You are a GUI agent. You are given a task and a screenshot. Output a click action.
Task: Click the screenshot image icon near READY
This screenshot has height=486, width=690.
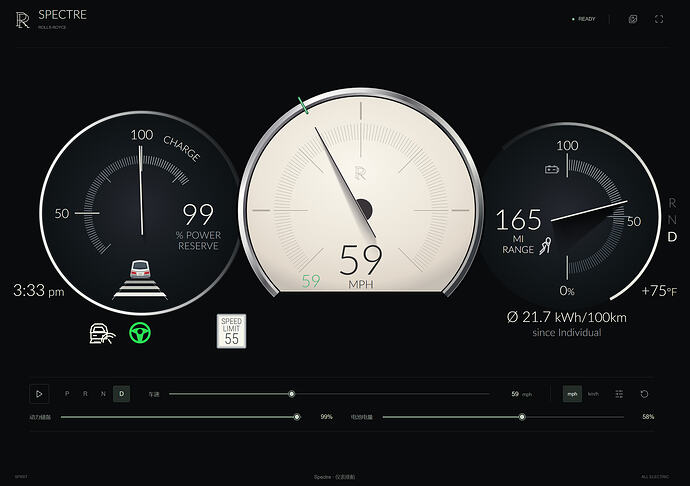pyautogui.click(x=633, y=19)
